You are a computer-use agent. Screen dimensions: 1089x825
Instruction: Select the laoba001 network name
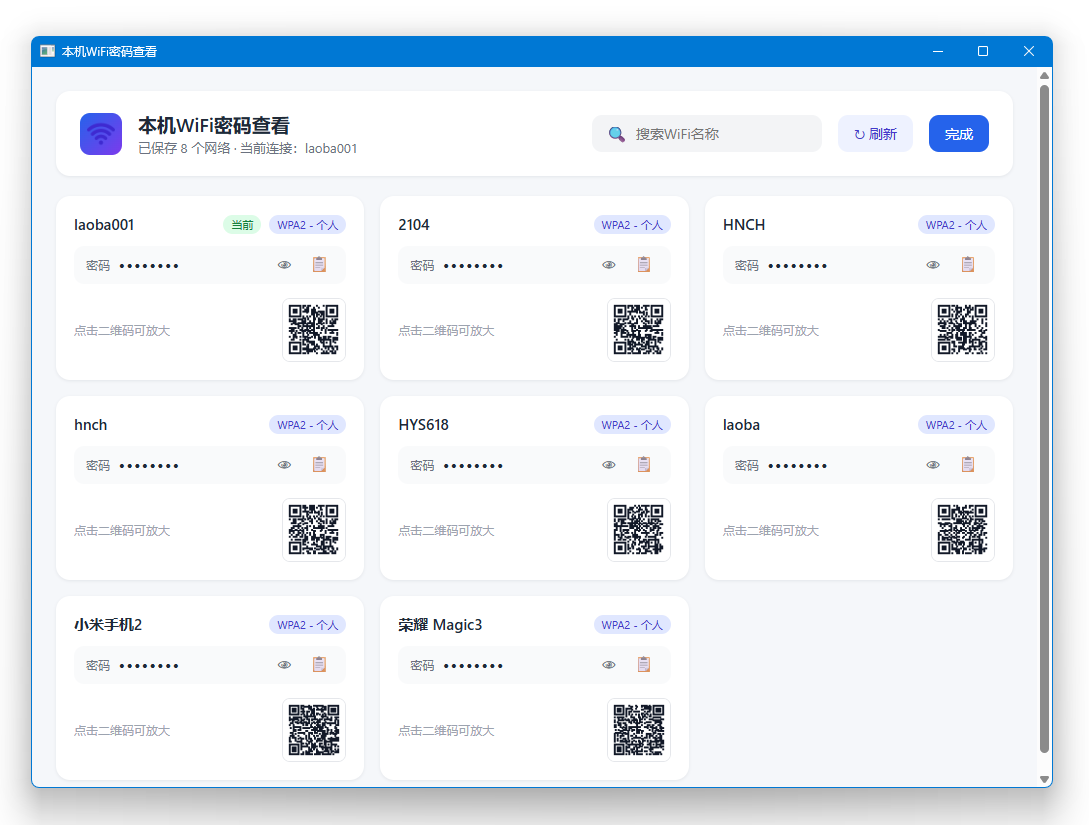pos(104,225)
